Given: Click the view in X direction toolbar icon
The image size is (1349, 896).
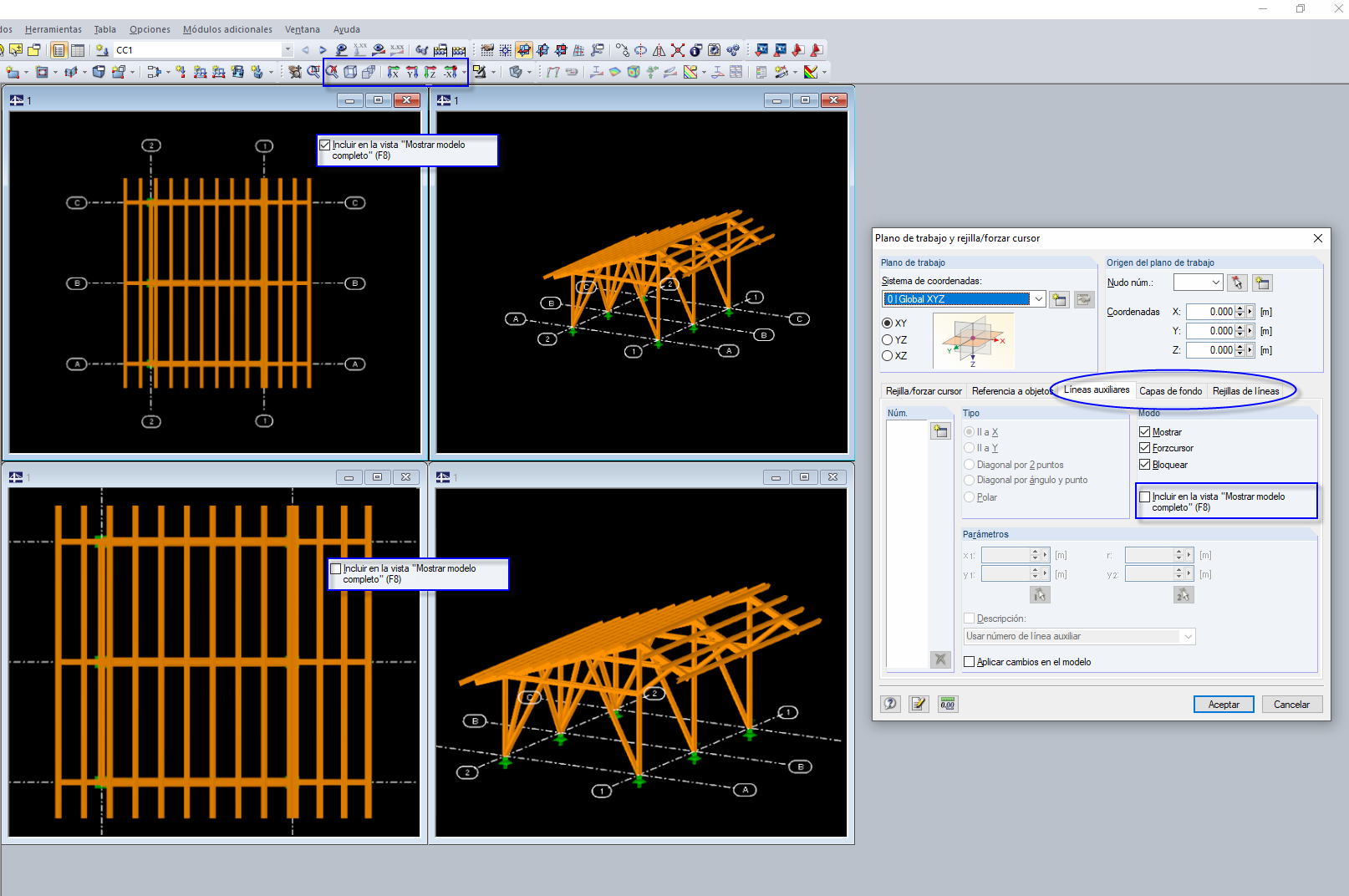Looking at the screenshot, I should (x=393, y=72).
